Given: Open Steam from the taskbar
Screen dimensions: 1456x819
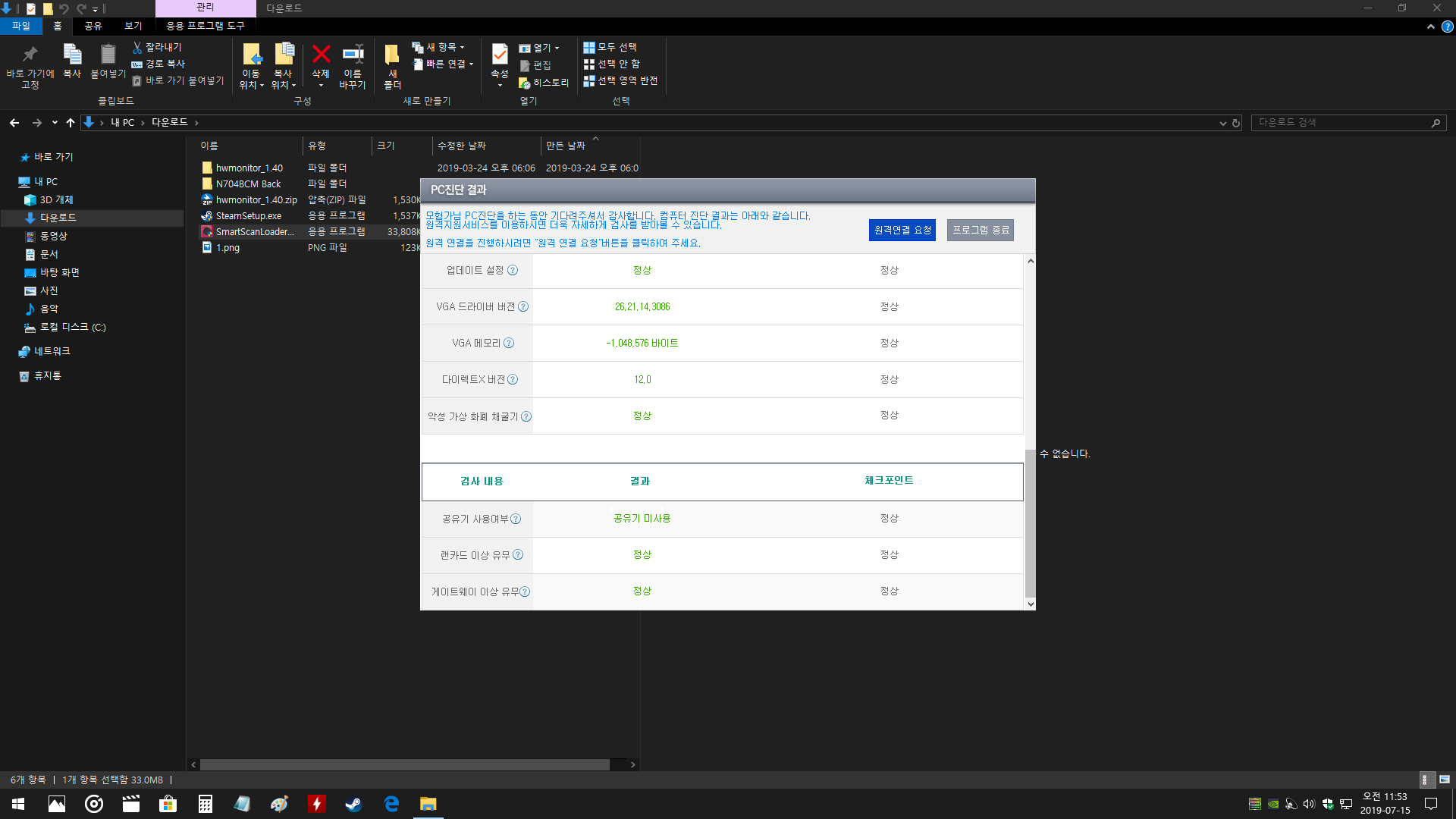Looking at the screenshot, I should click(353, 804).
